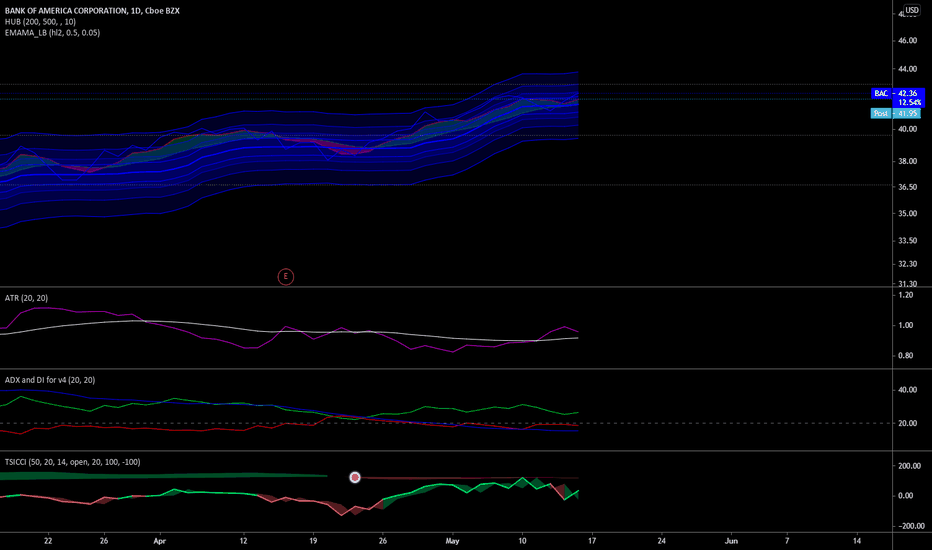Click the 36.50 price axis value
This screenshot has width=932, height=550.
[908, 187]
